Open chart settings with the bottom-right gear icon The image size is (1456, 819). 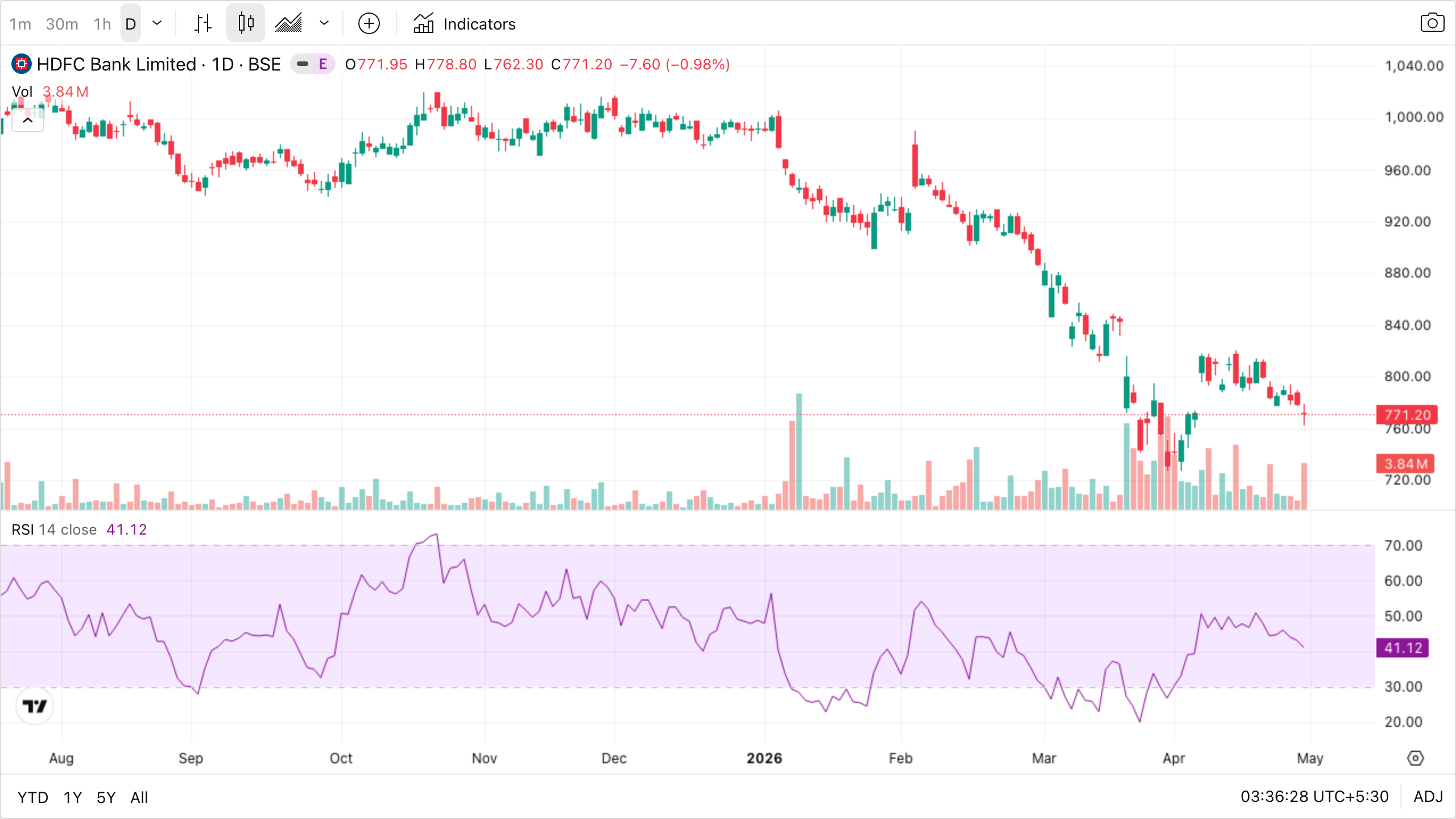[1416, 758]
